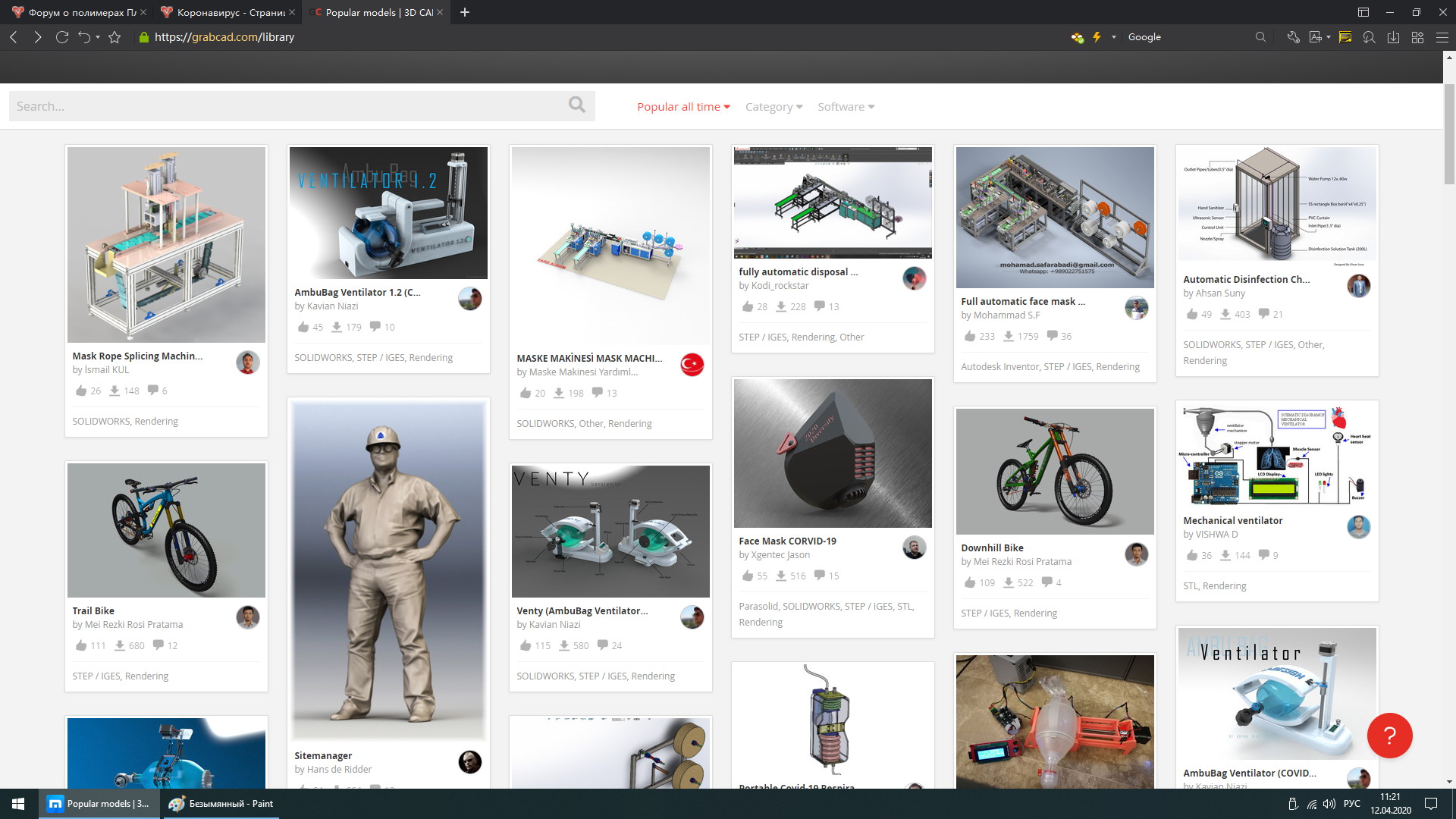Screen dimensions: 1456x819
Task: Click download icon on Face Mask CORVID-19 card
Action: coord(780,576)
